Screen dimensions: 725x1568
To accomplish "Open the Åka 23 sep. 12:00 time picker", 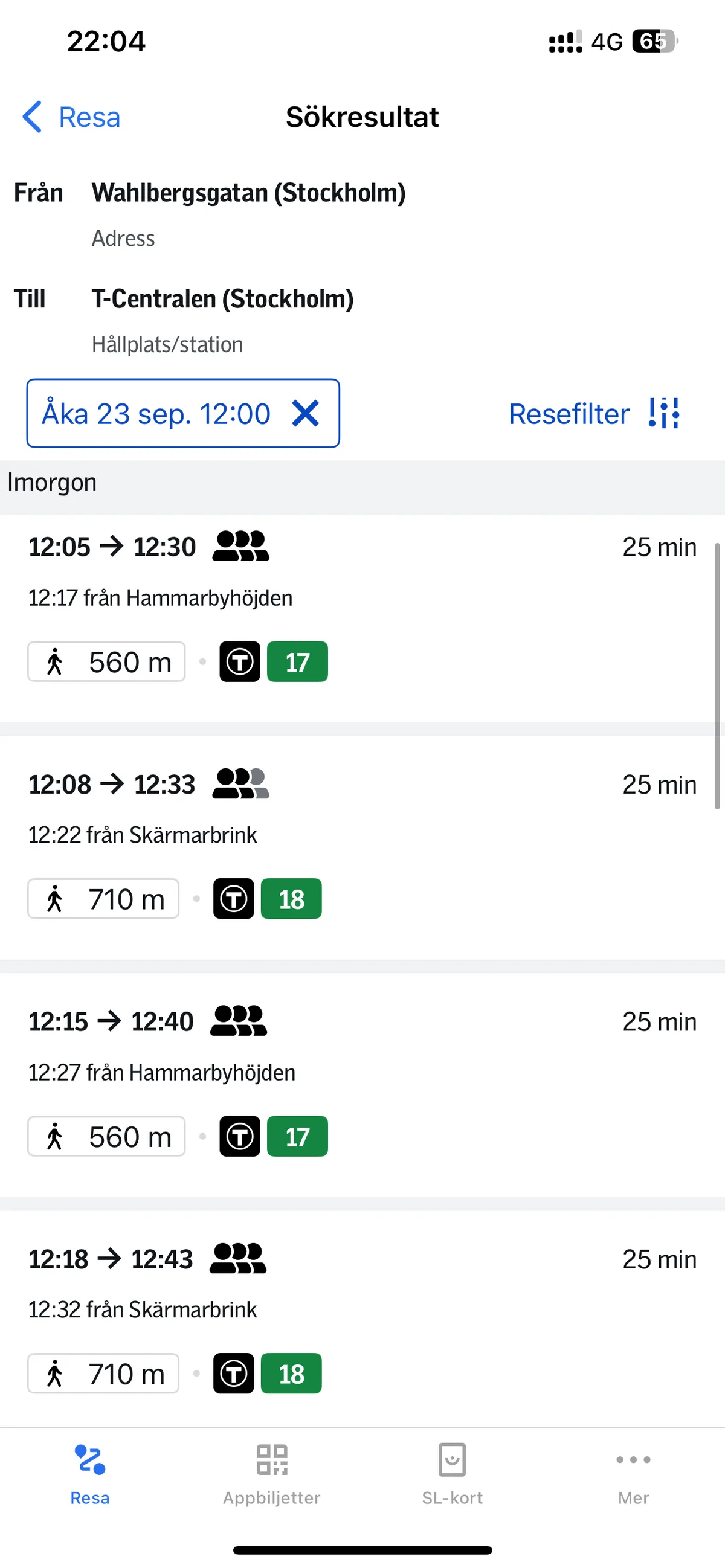I will pos(156,414).
